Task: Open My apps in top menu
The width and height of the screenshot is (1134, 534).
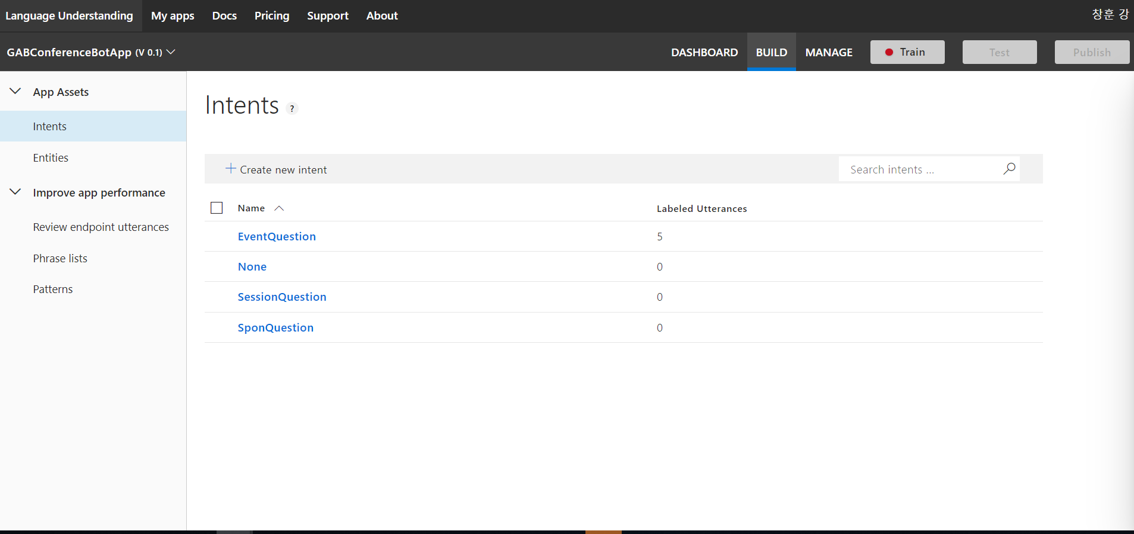Action: (x=173, y=15)
